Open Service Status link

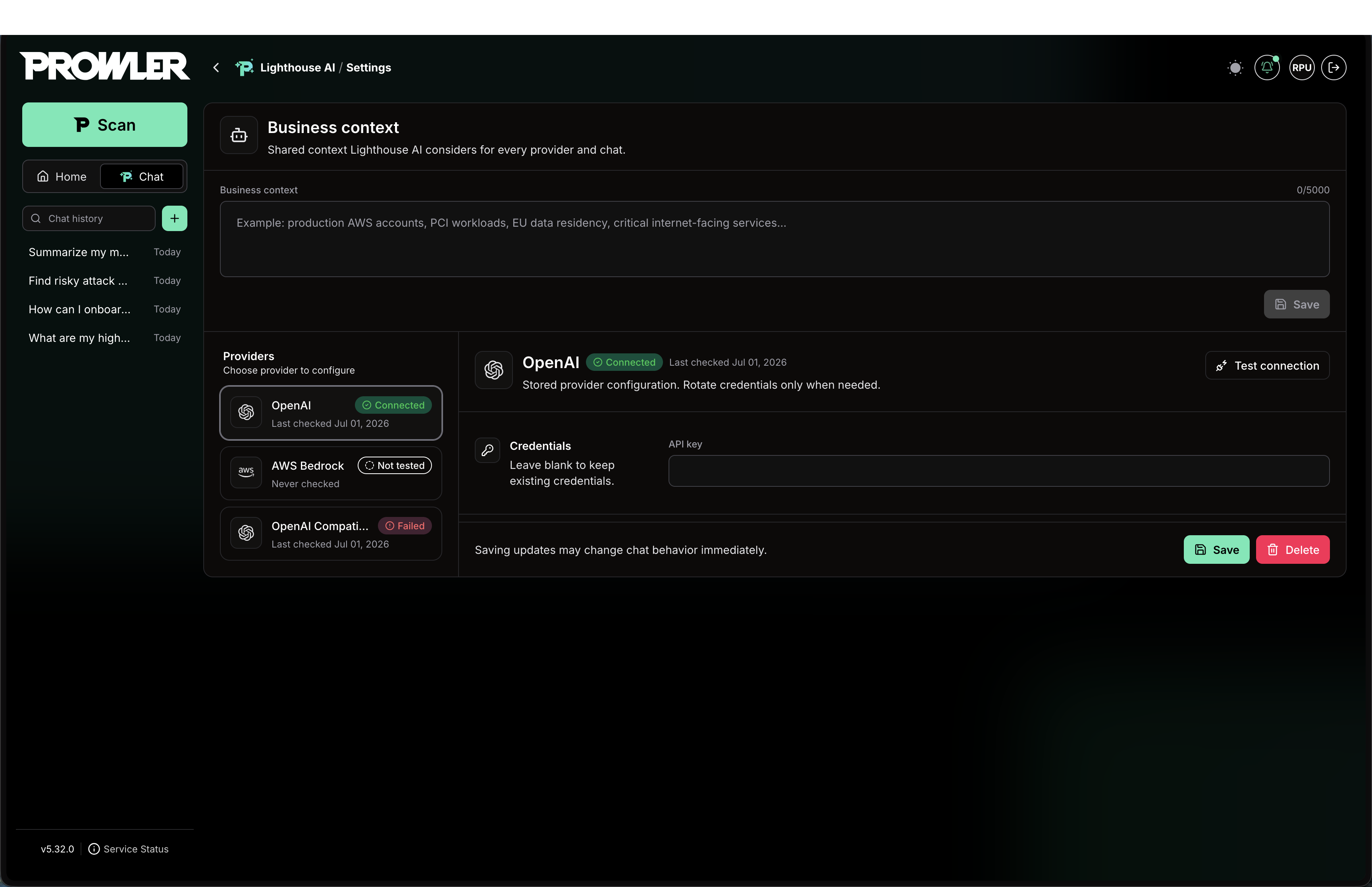[x=128, y=849]
